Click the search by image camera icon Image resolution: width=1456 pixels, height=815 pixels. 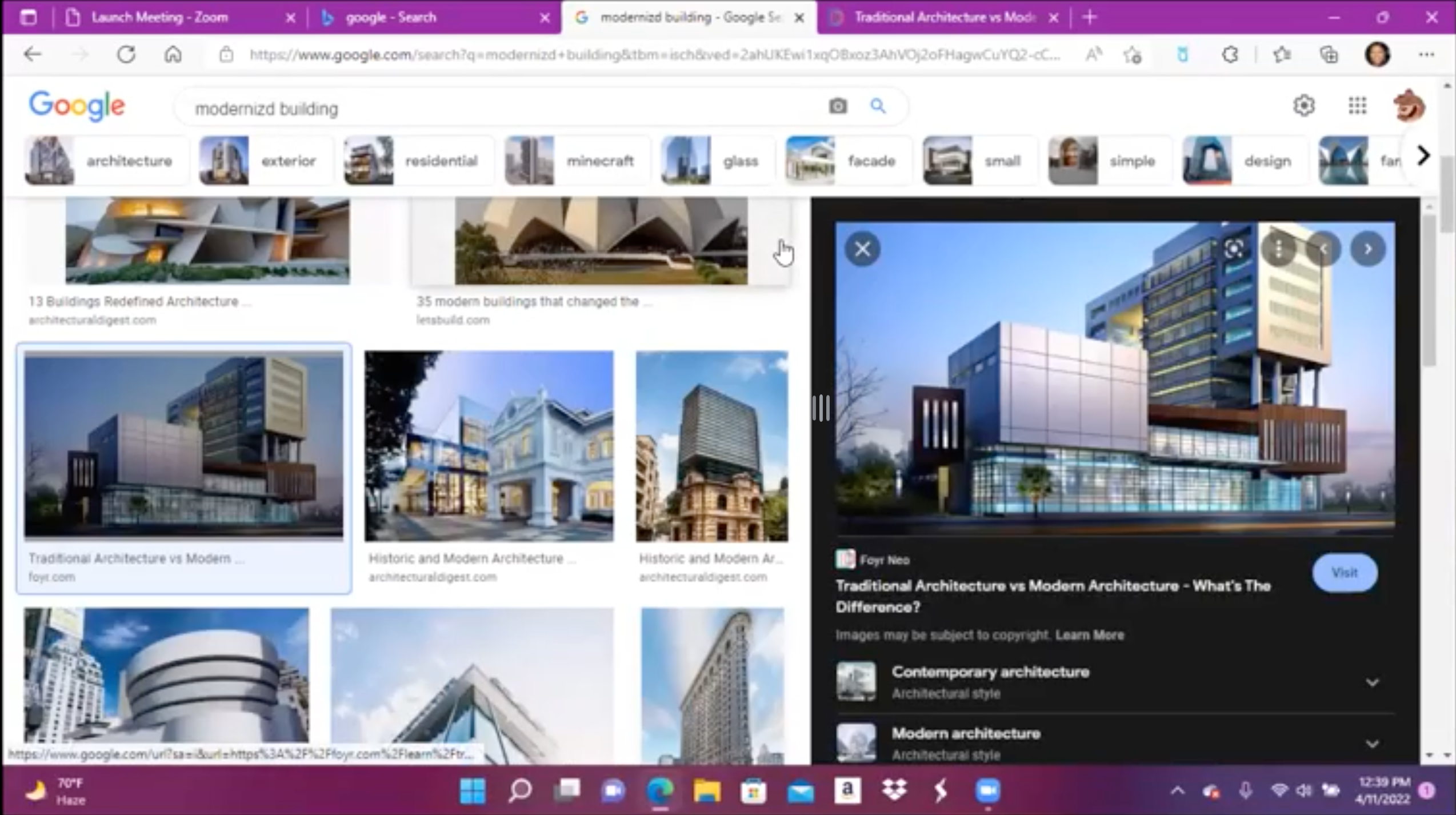838,106
